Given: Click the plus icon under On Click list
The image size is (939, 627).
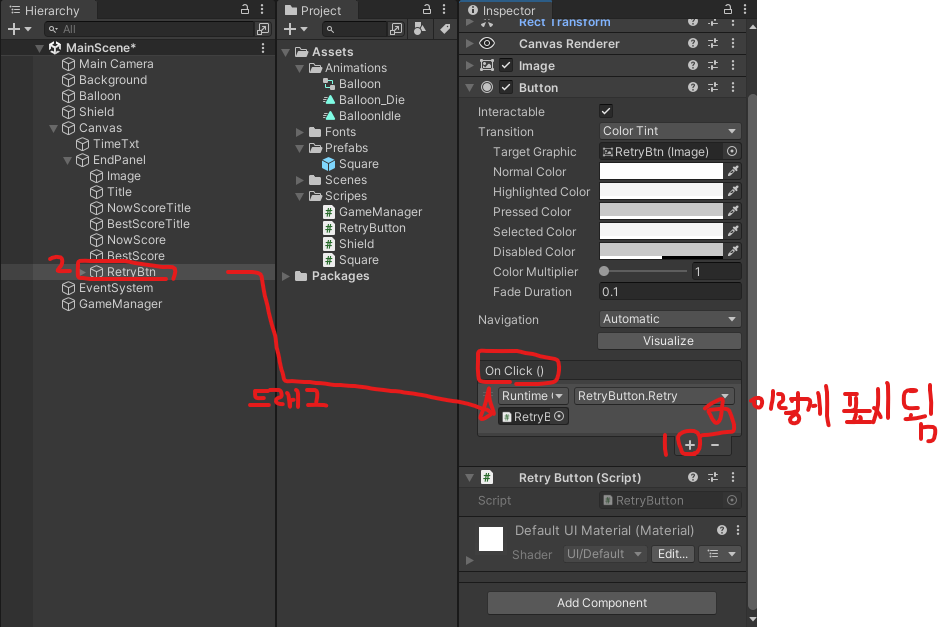Looking at the screenshot, I should click(x=690, y=445).
